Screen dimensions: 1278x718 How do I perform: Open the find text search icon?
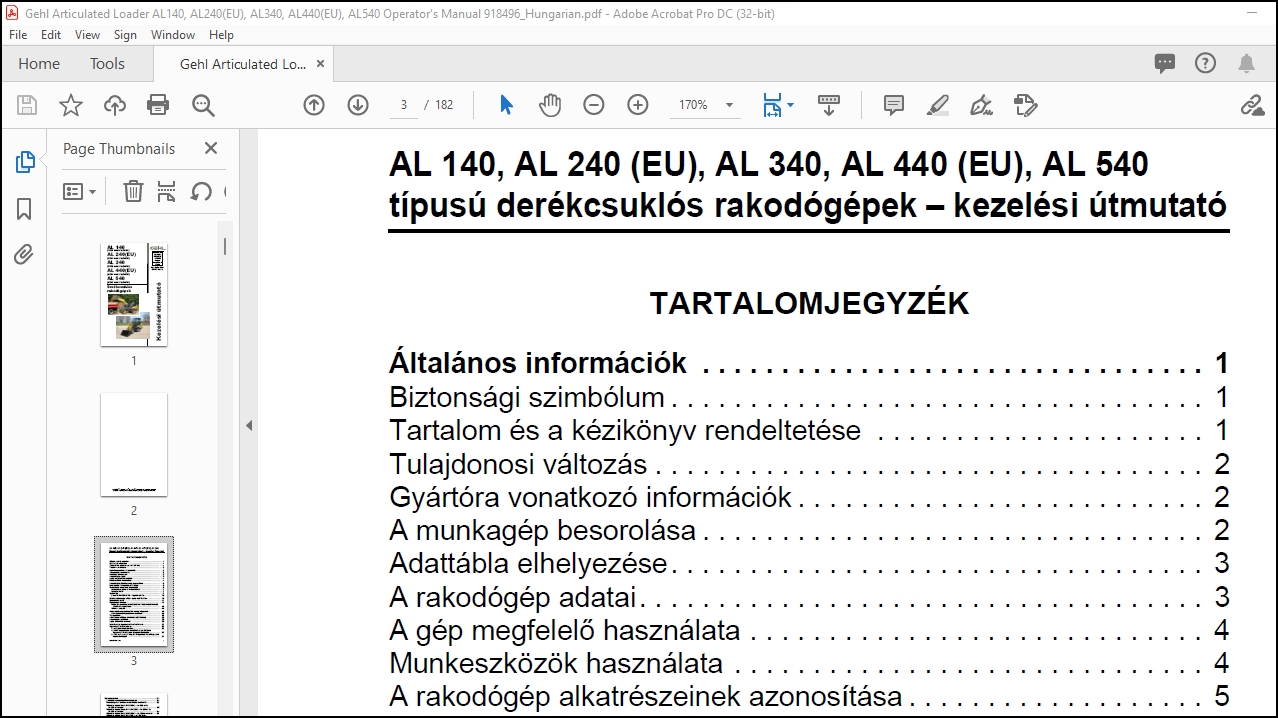(x=203, y=105)
